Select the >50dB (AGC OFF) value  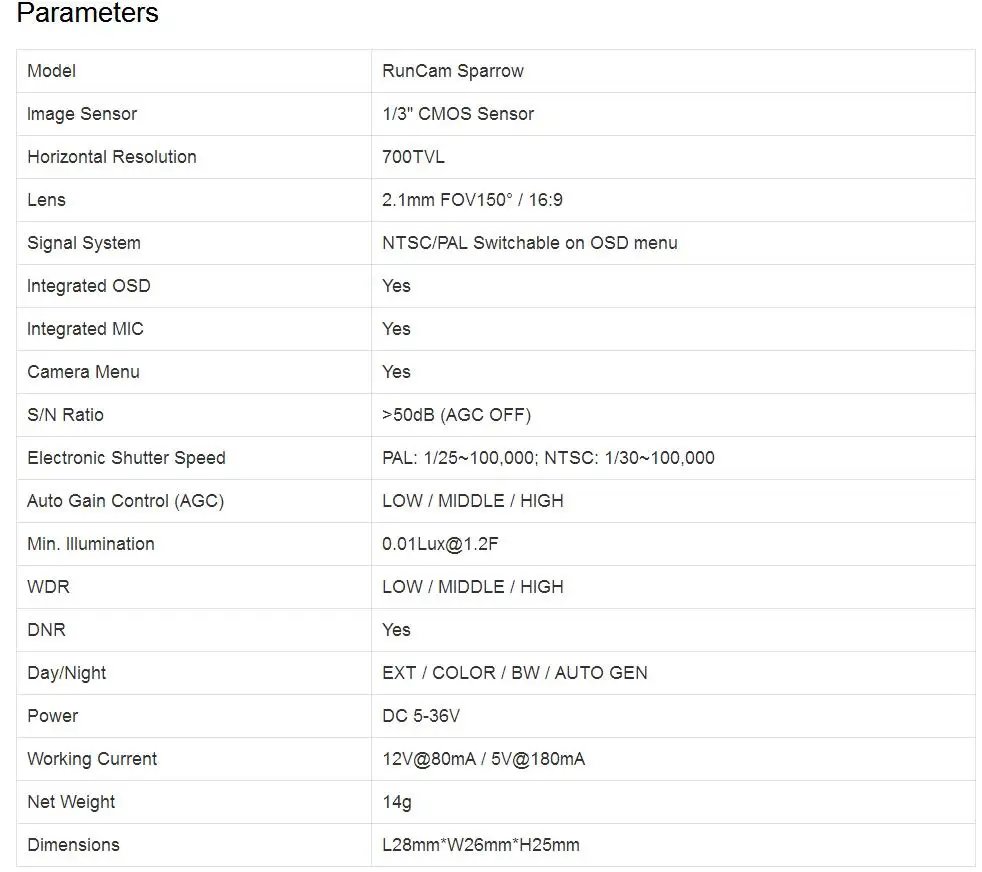(x=457, y=415)
